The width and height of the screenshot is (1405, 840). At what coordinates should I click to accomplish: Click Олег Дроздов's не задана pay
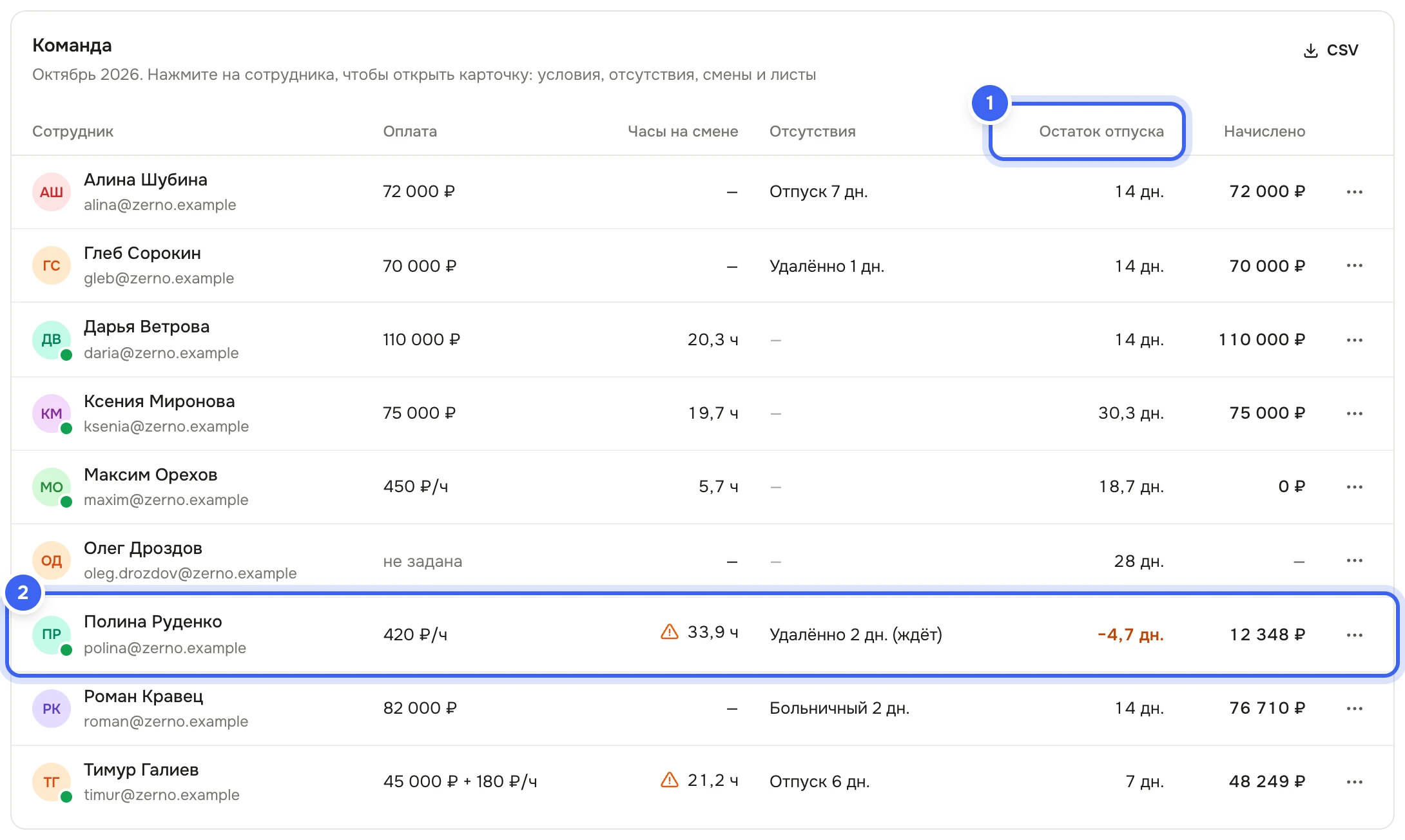pyautogui.click(x=422, y=561)
